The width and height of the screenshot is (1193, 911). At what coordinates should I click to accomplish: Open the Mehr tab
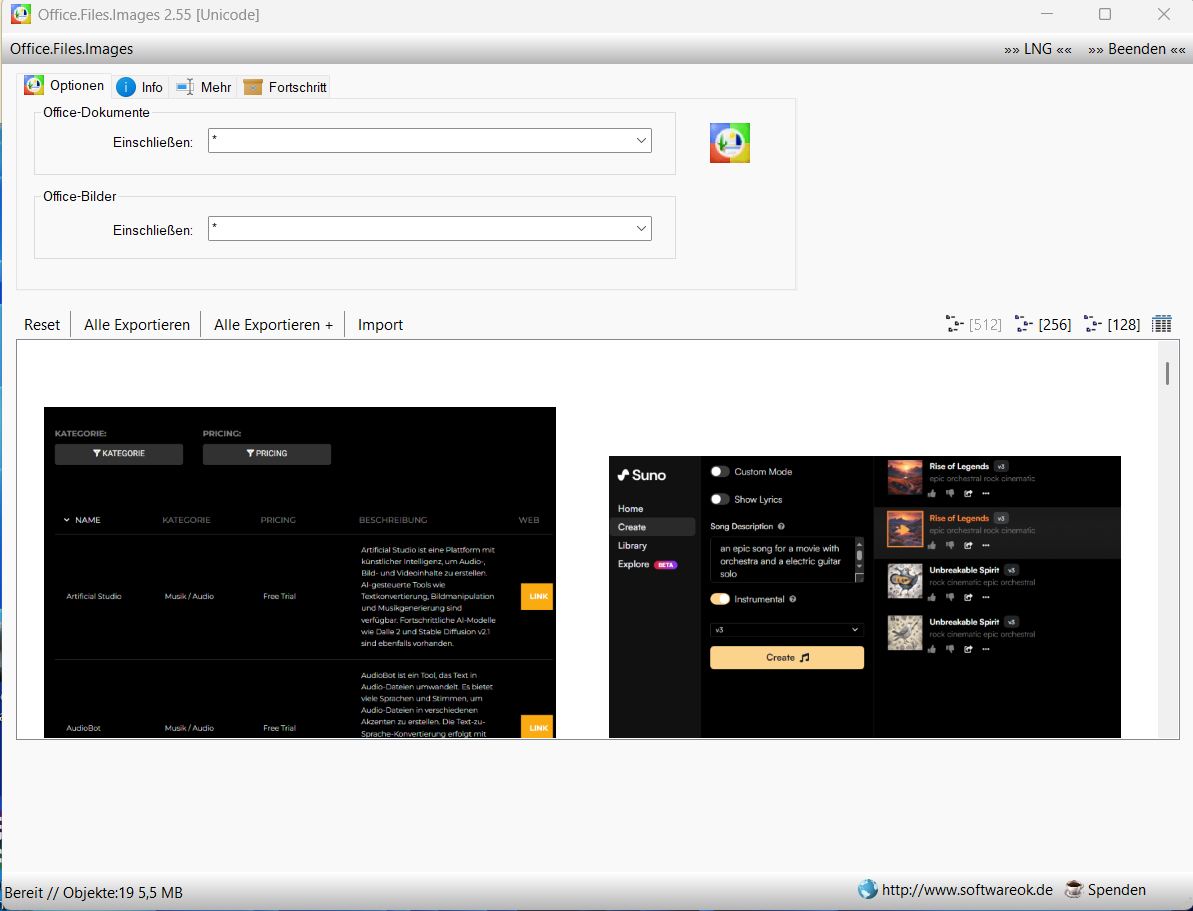203,88
